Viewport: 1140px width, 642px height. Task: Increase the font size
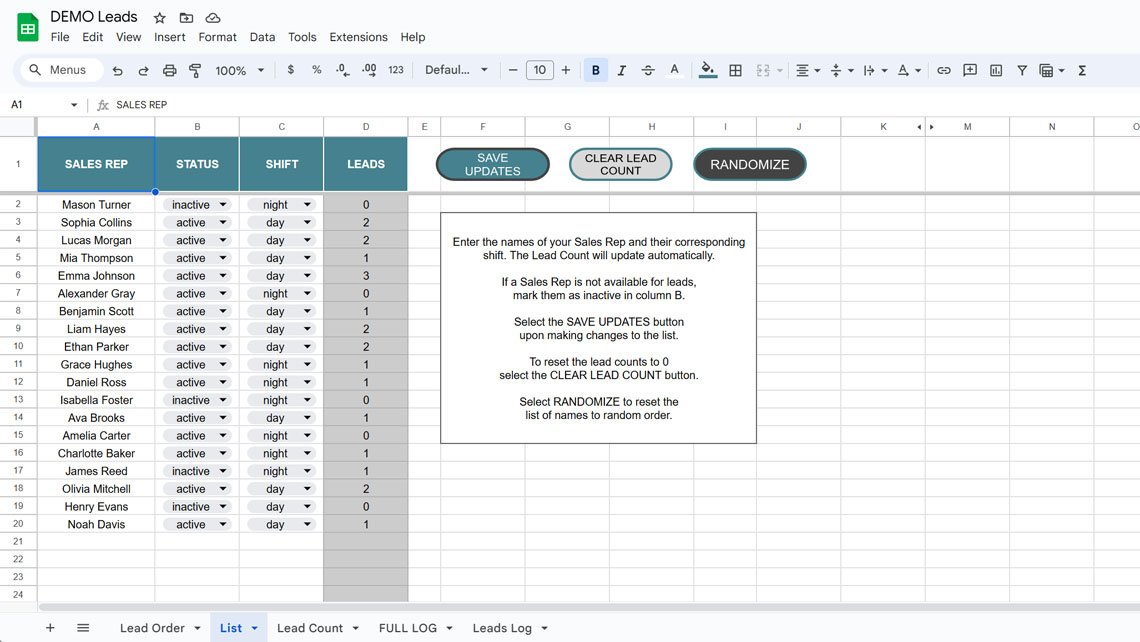point(566,70)
